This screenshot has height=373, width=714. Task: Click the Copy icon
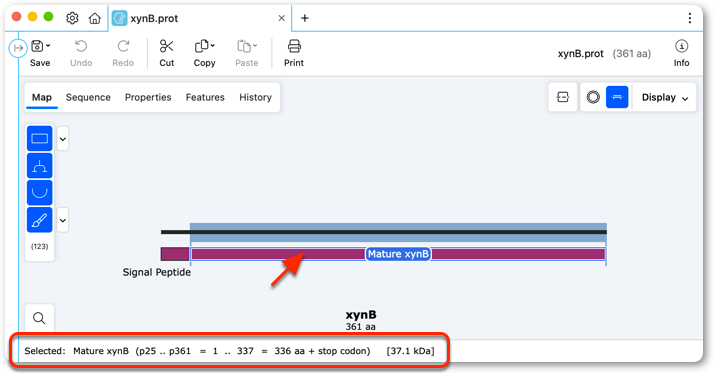point(202,46)
